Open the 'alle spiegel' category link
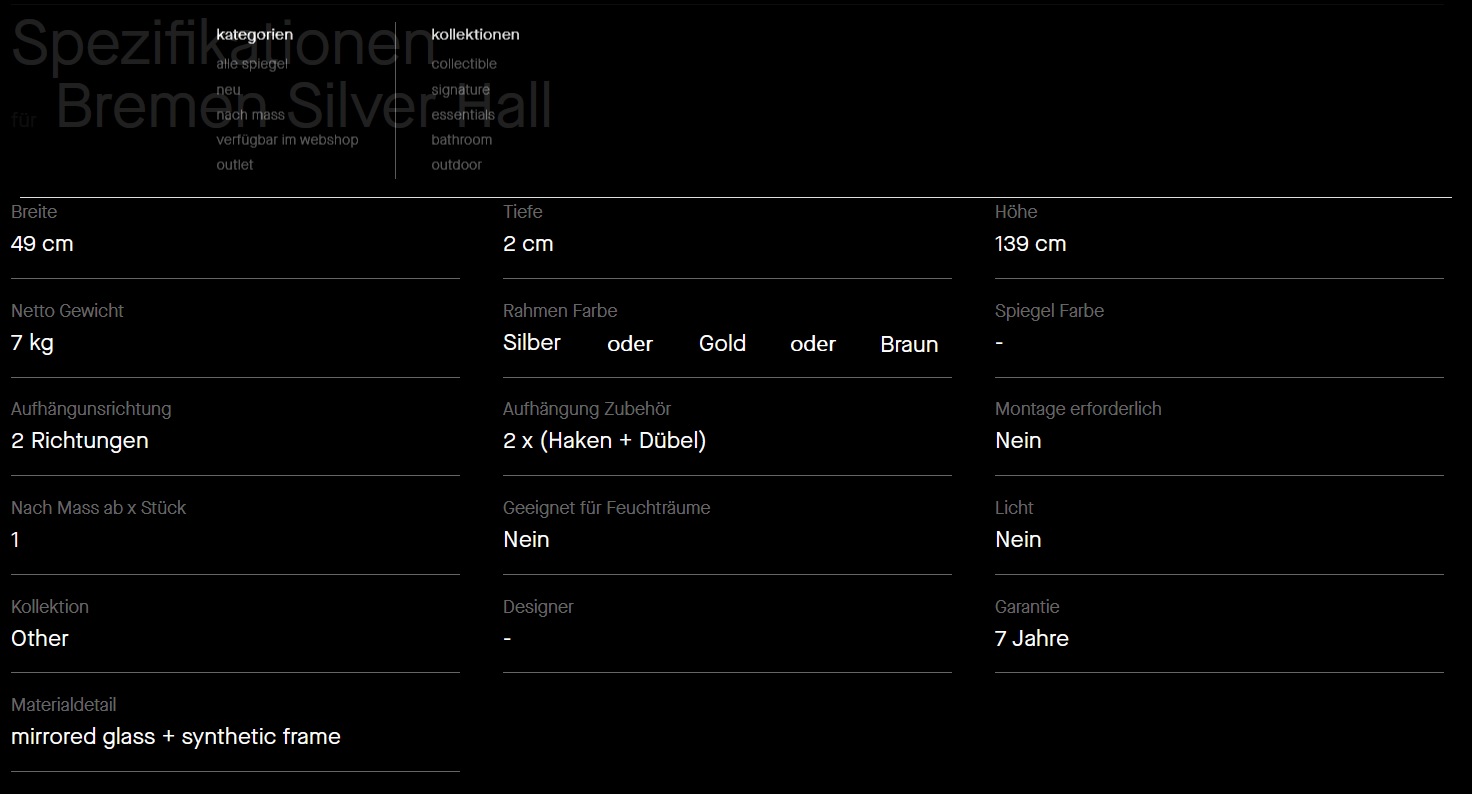Screen dimensions: 1472x794 pos(252,64)
